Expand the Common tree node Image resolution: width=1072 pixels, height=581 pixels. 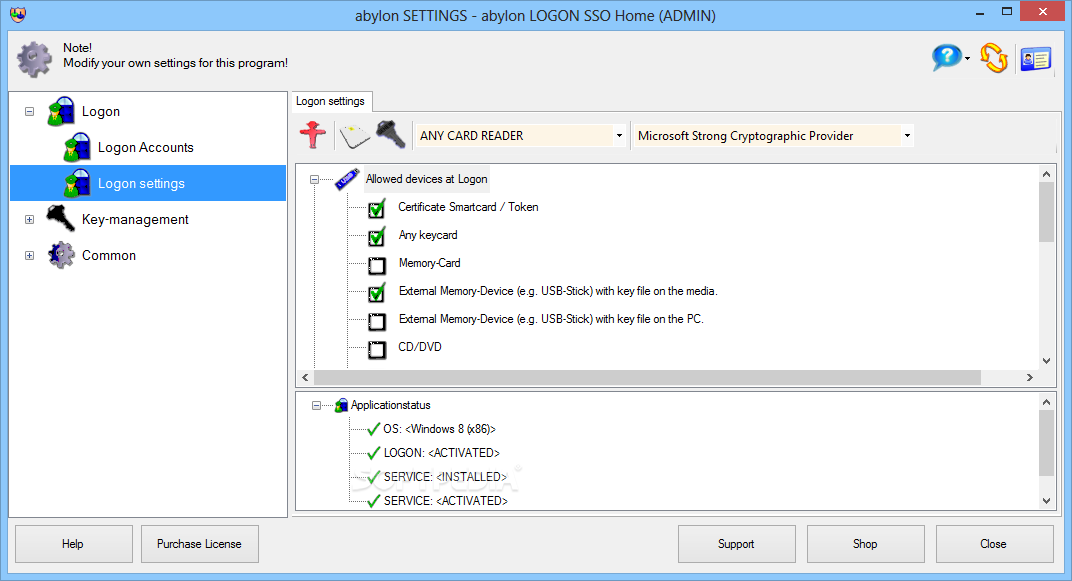(x=29, y=256)
